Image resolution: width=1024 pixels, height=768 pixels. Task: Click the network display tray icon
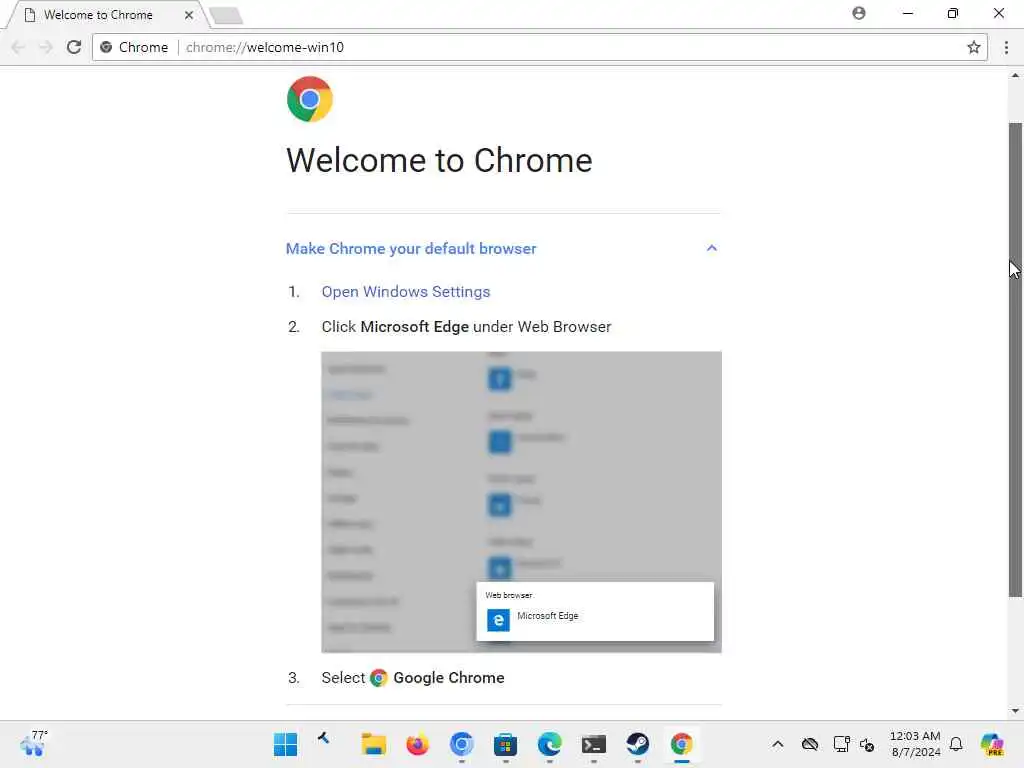coord(841,744)
